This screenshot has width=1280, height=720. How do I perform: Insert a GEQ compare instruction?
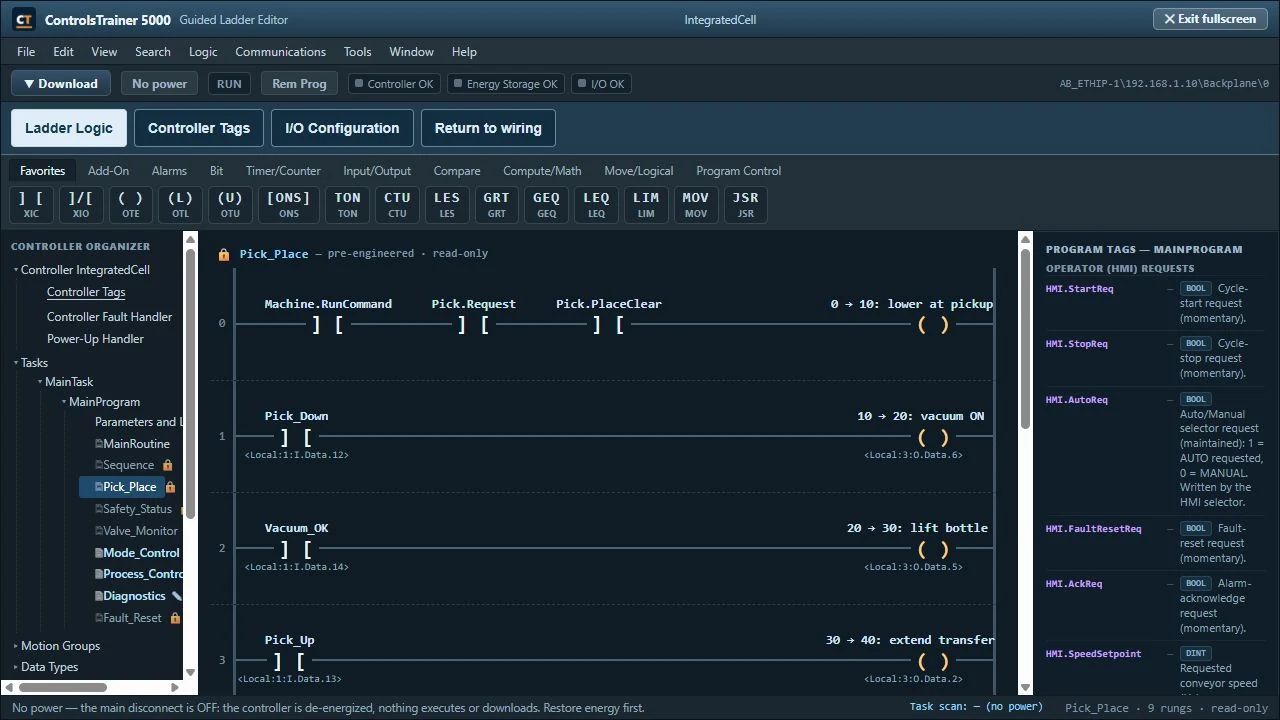tap(547, 204)
